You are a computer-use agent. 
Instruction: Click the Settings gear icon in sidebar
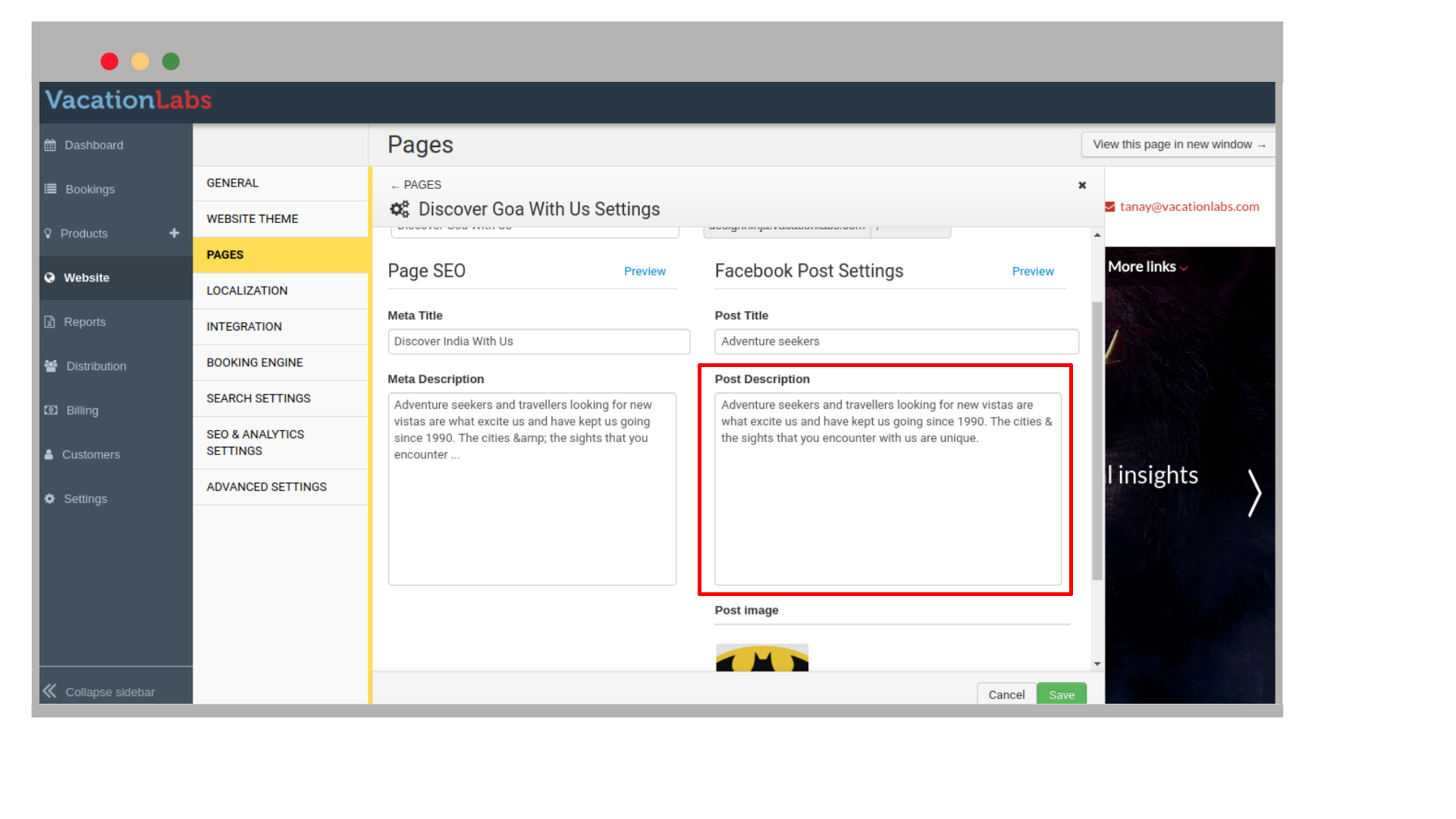coord(50,498)
